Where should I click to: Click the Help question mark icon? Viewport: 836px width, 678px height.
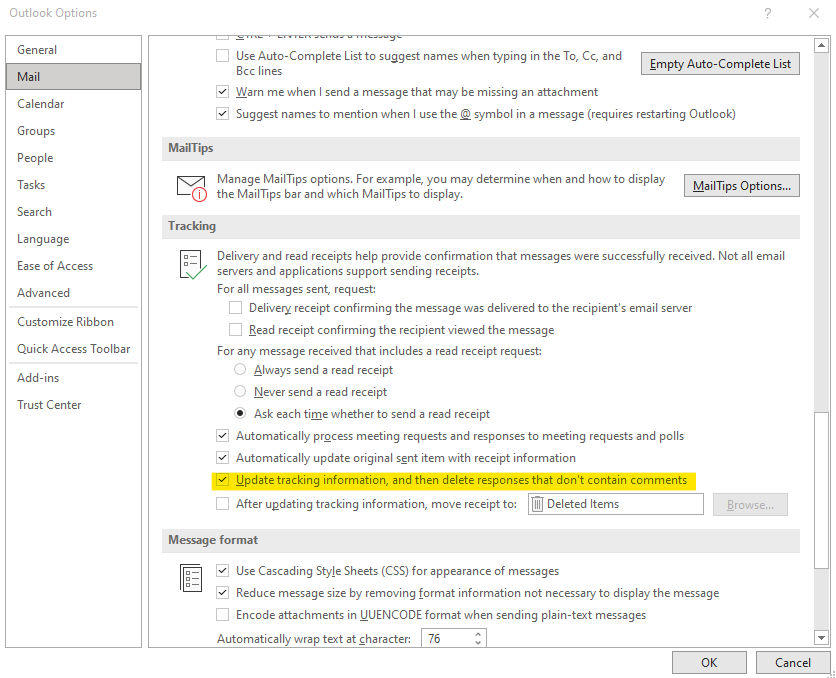[767, 13]
